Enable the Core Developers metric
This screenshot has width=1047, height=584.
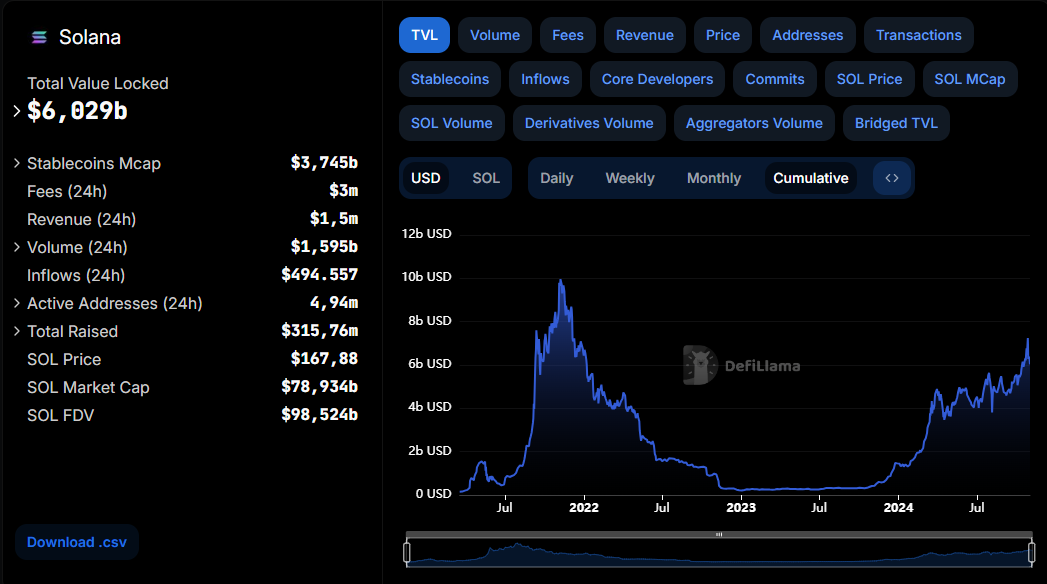click(x=657, y=79)
